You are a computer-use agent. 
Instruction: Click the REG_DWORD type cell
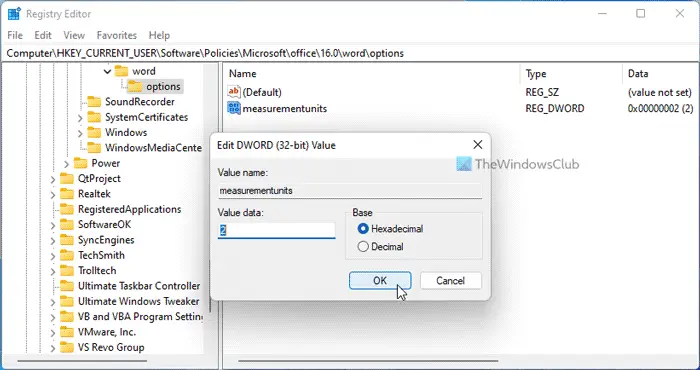555,108
